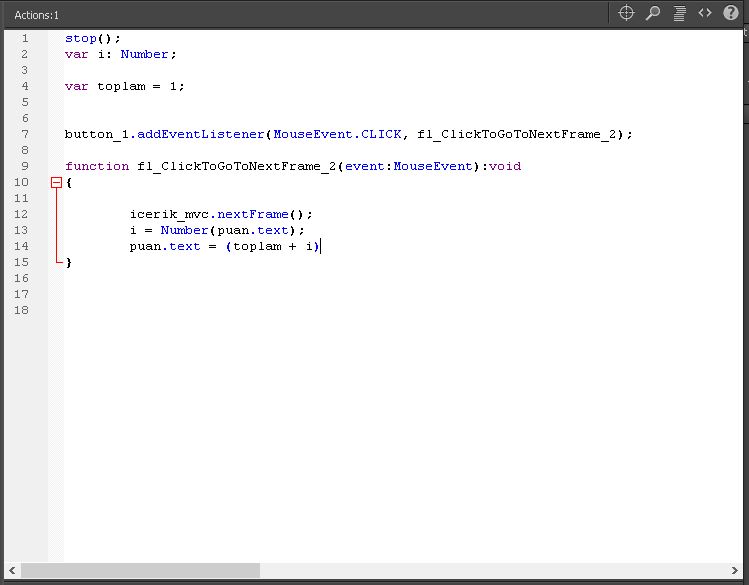Click line number 7 in the gutter
Image resolution: width=749 pixels, height=585 pixels.
click(24, 134)
